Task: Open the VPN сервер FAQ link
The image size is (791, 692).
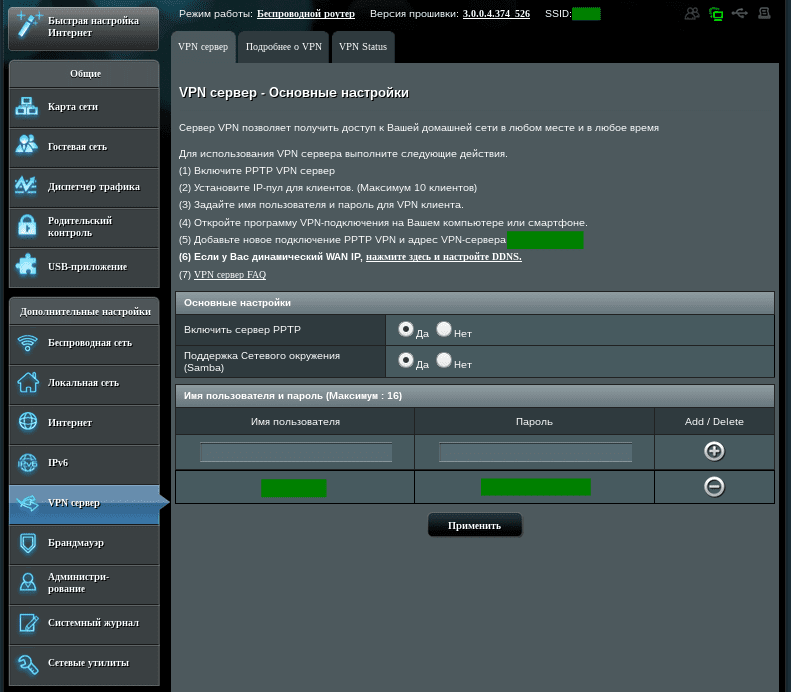Action: pyautogui.click(x=230, y=275)
